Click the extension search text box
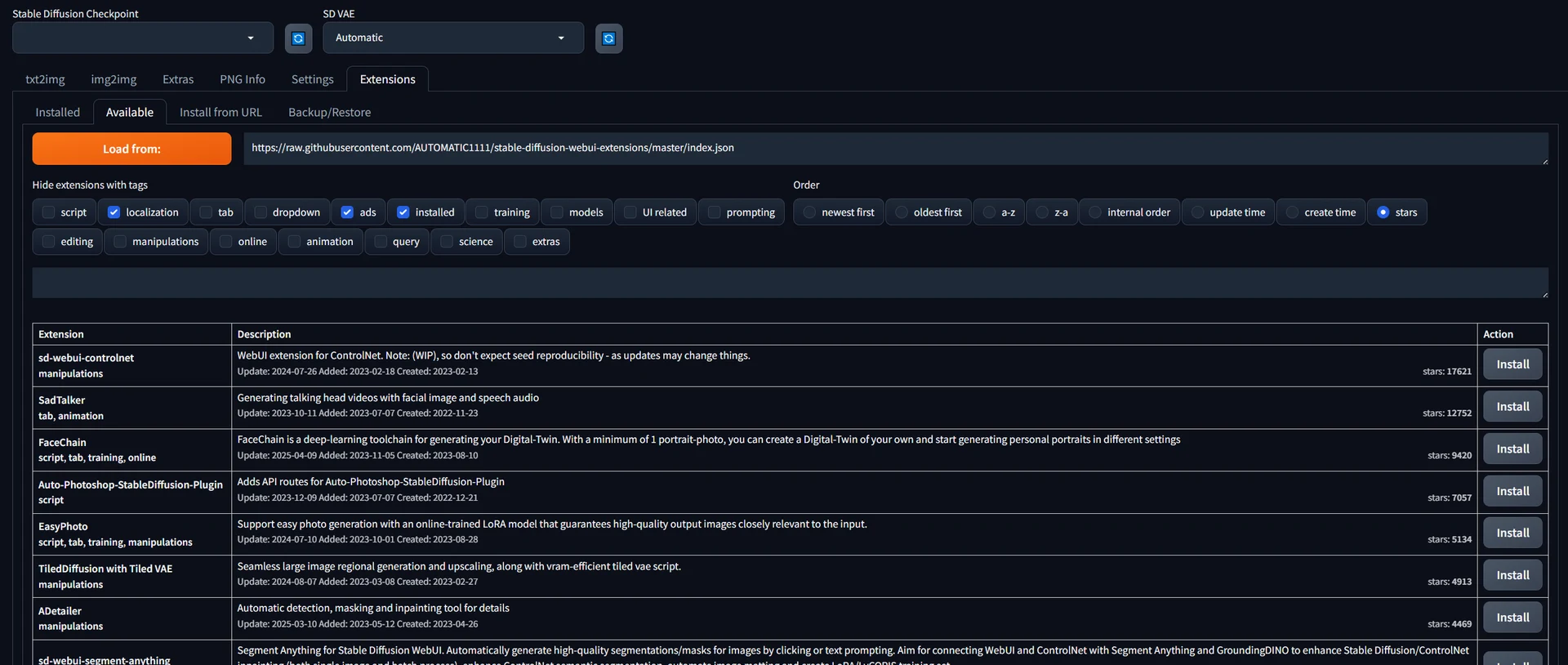This screenshot has width=1568, height=665. pos(791,283)
